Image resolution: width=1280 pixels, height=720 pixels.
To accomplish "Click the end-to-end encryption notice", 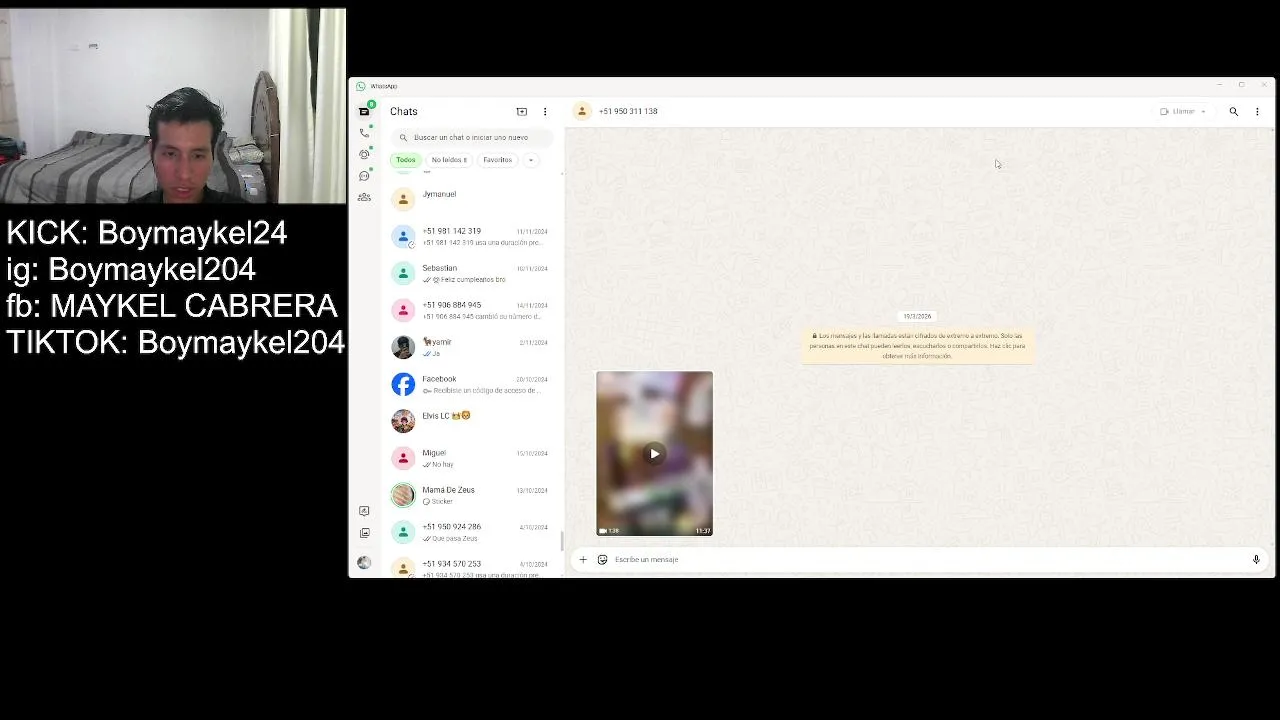I will coord(918,345).
